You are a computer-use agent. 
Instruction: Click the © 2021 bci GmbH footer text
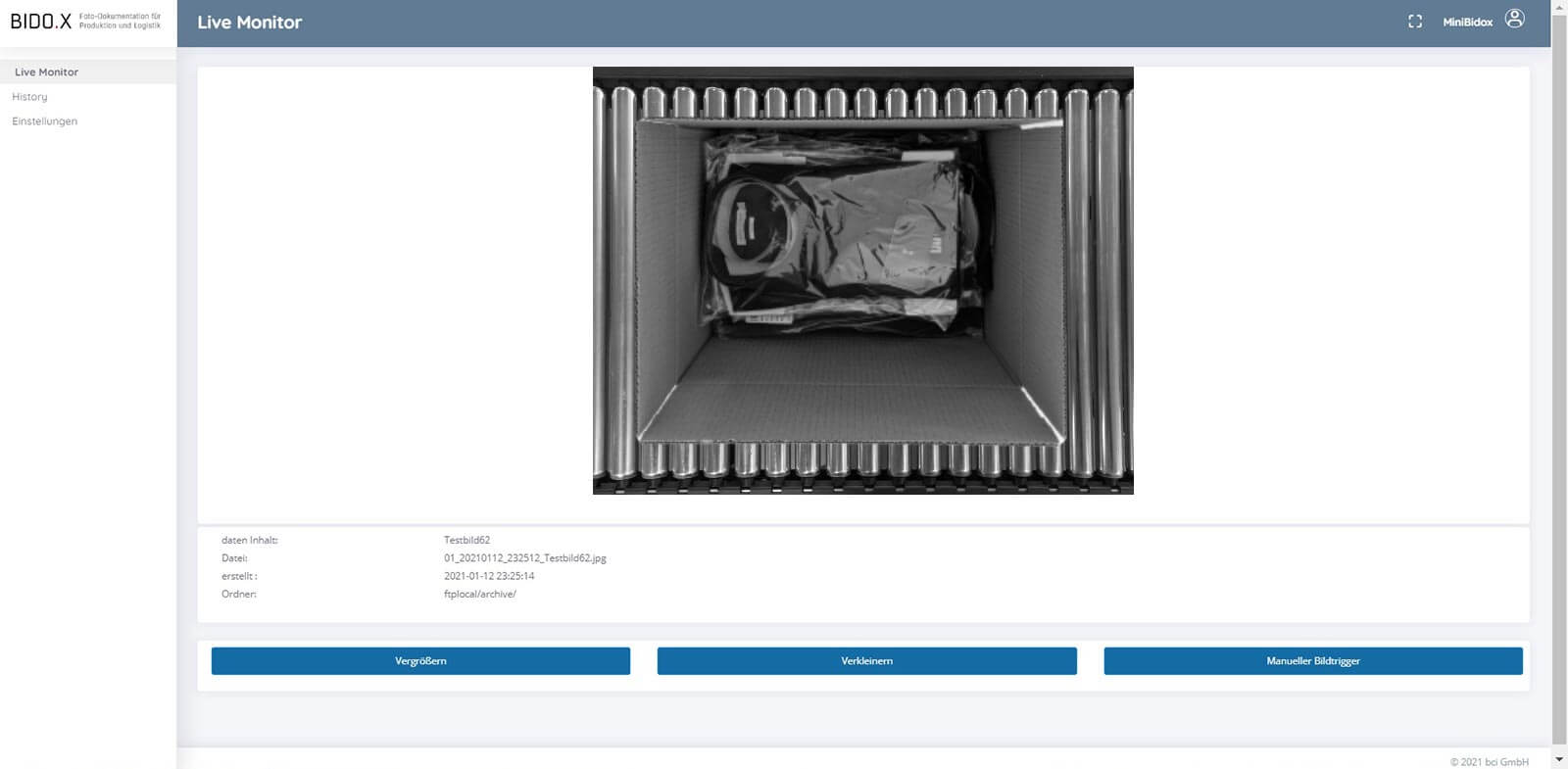(1490, 762)
